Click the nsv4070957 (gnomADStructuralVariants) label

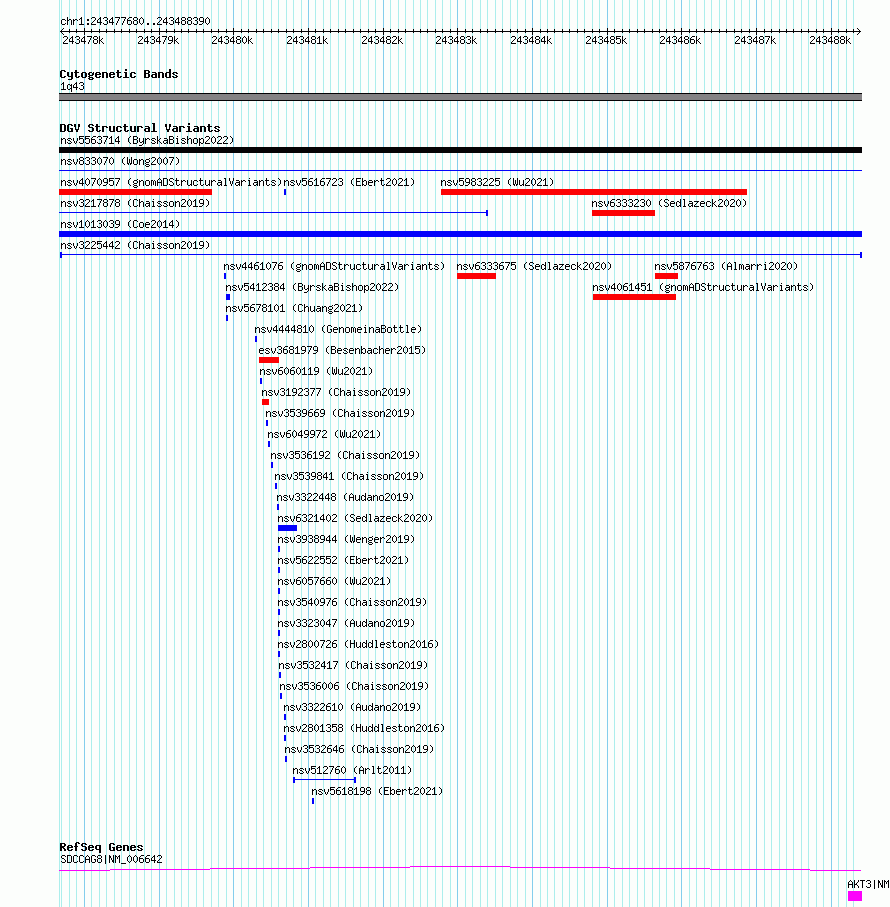point(171,182)
